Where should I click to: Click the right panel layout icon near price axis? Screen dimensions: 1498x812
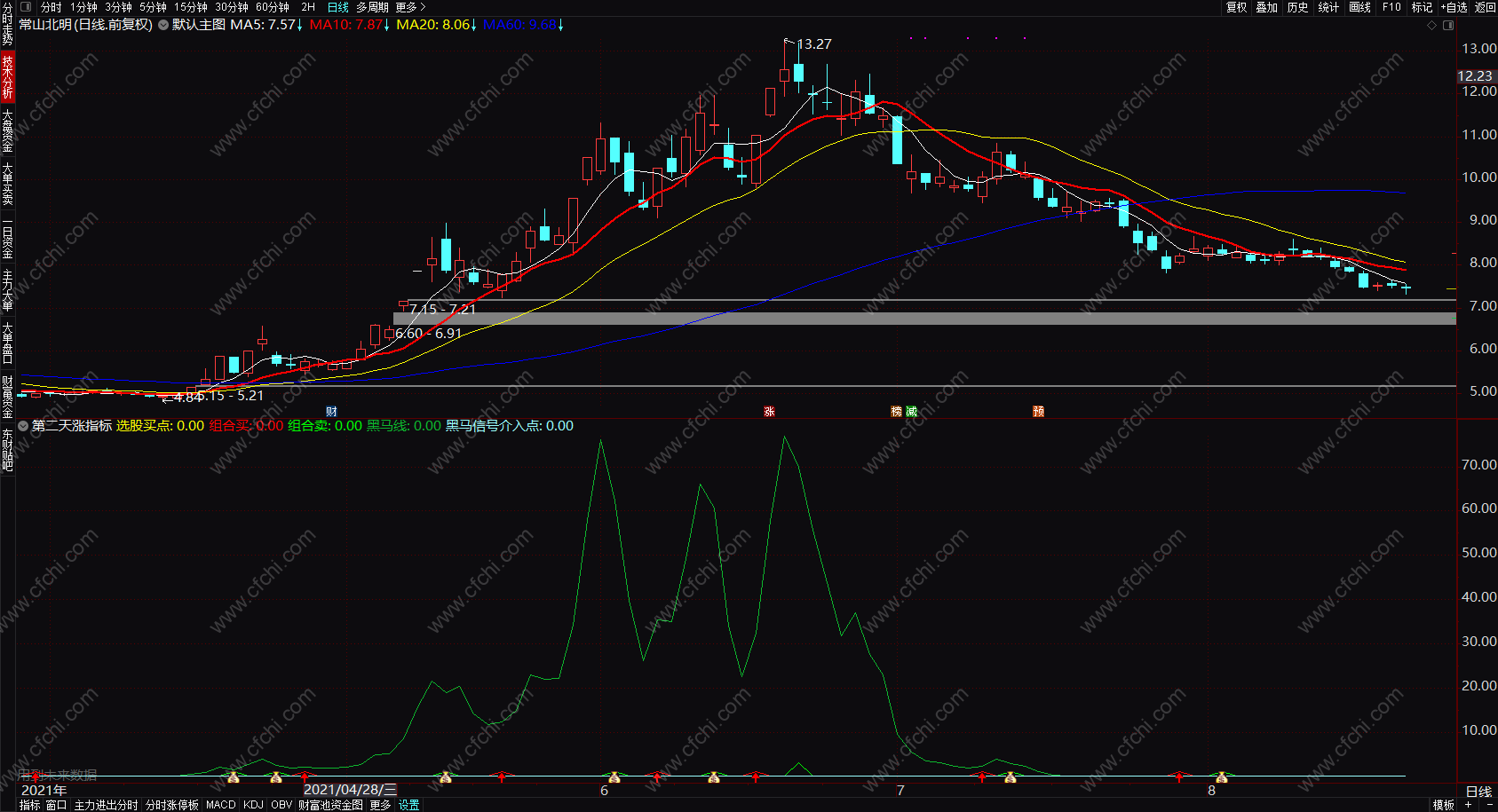click(1448, 25)
